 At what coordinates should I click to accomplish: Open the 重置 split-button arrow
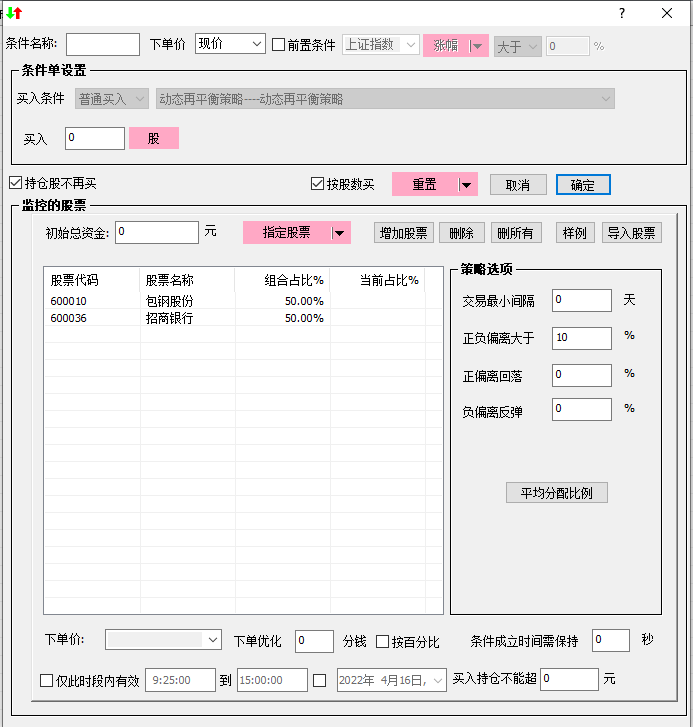[x=465, y=184]
